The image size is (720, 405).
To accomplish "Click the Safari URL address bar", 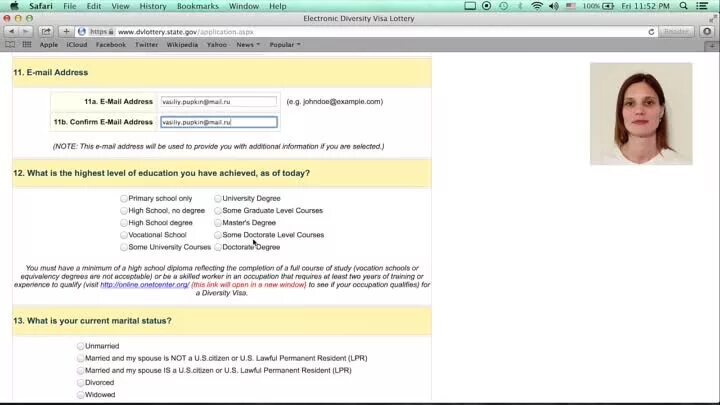I will tap(367, 32).
